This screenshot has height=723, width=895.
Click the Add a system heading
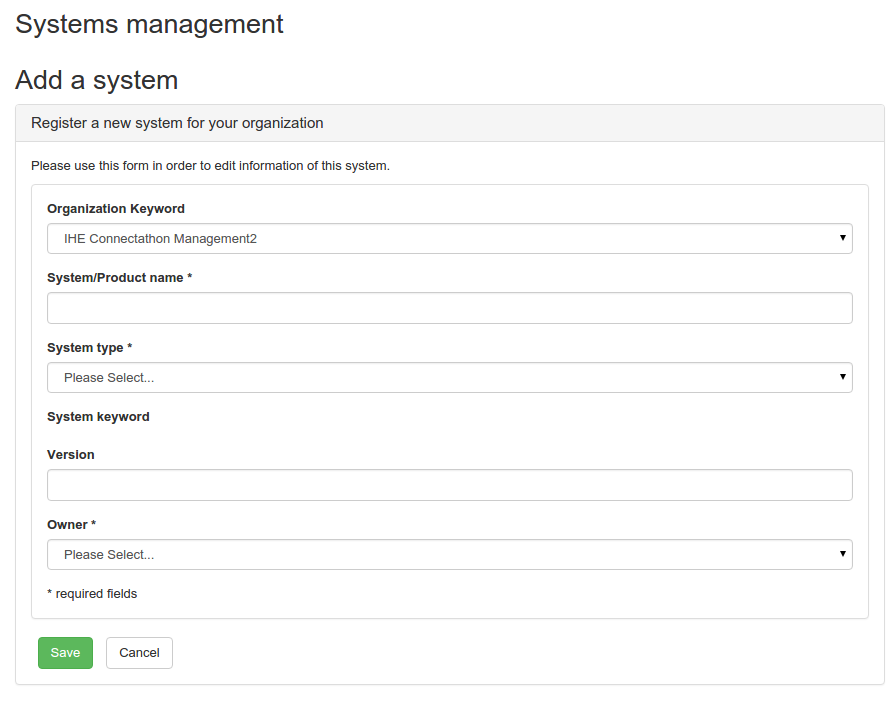[x=96, y=80]
